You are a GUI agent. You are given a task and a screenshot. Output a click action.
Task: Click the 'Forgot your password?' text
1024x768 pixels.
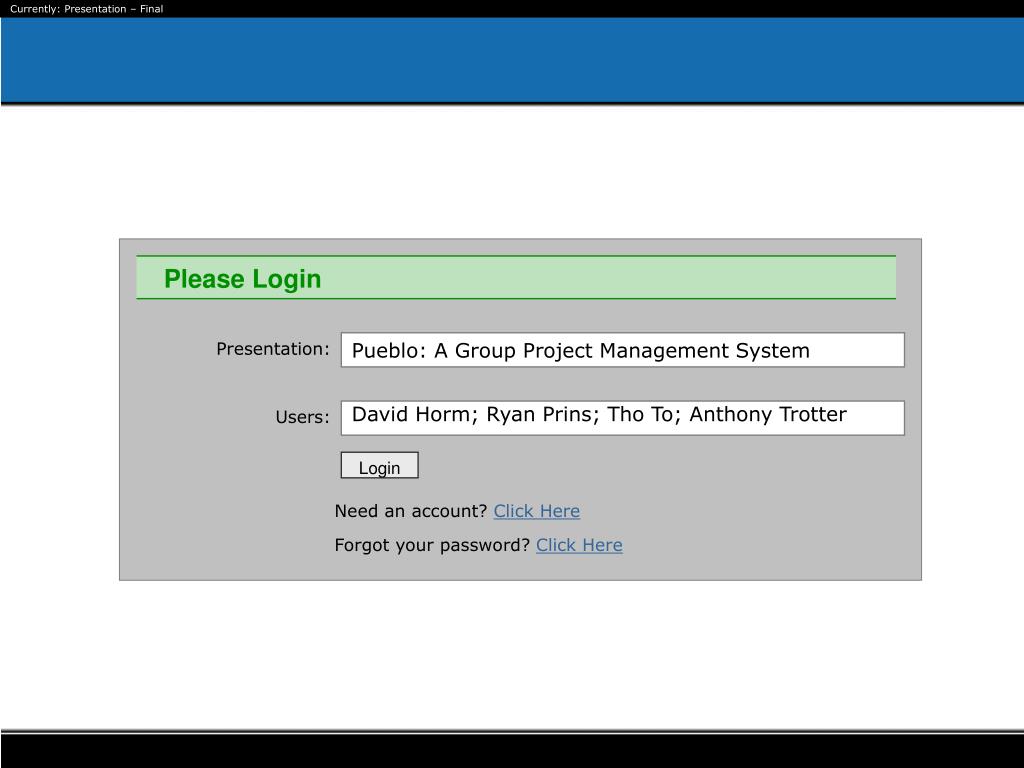pos(432,545)
